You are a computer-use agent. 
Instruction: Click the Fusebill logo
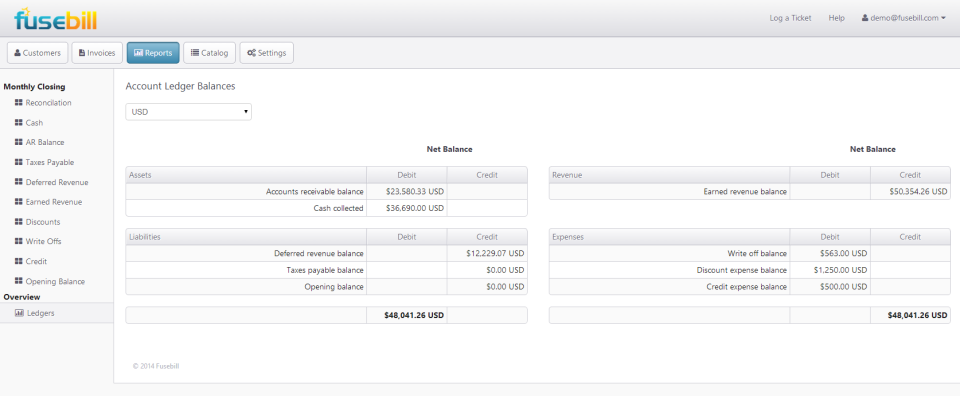coord(56,20)
